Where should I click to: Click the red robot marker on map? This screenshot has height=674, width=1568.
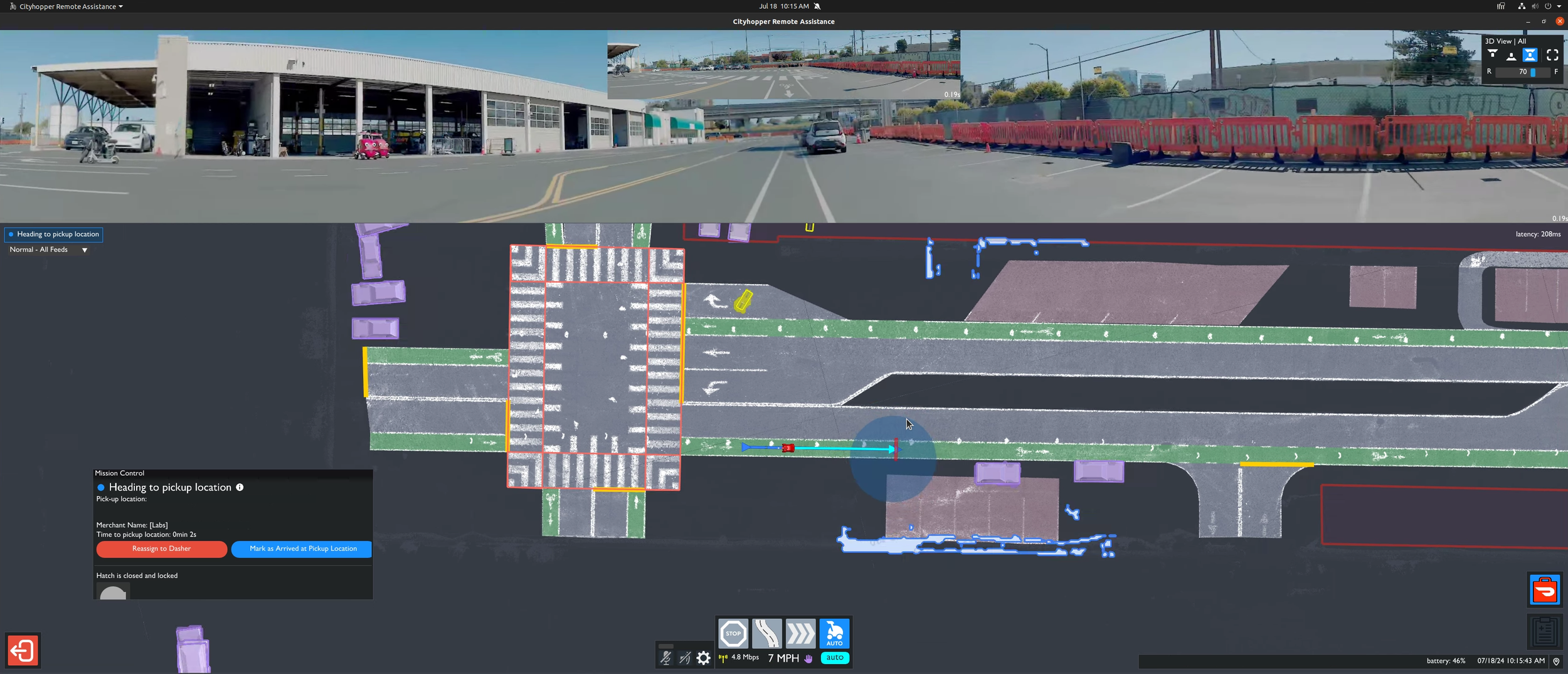(788, 448)
